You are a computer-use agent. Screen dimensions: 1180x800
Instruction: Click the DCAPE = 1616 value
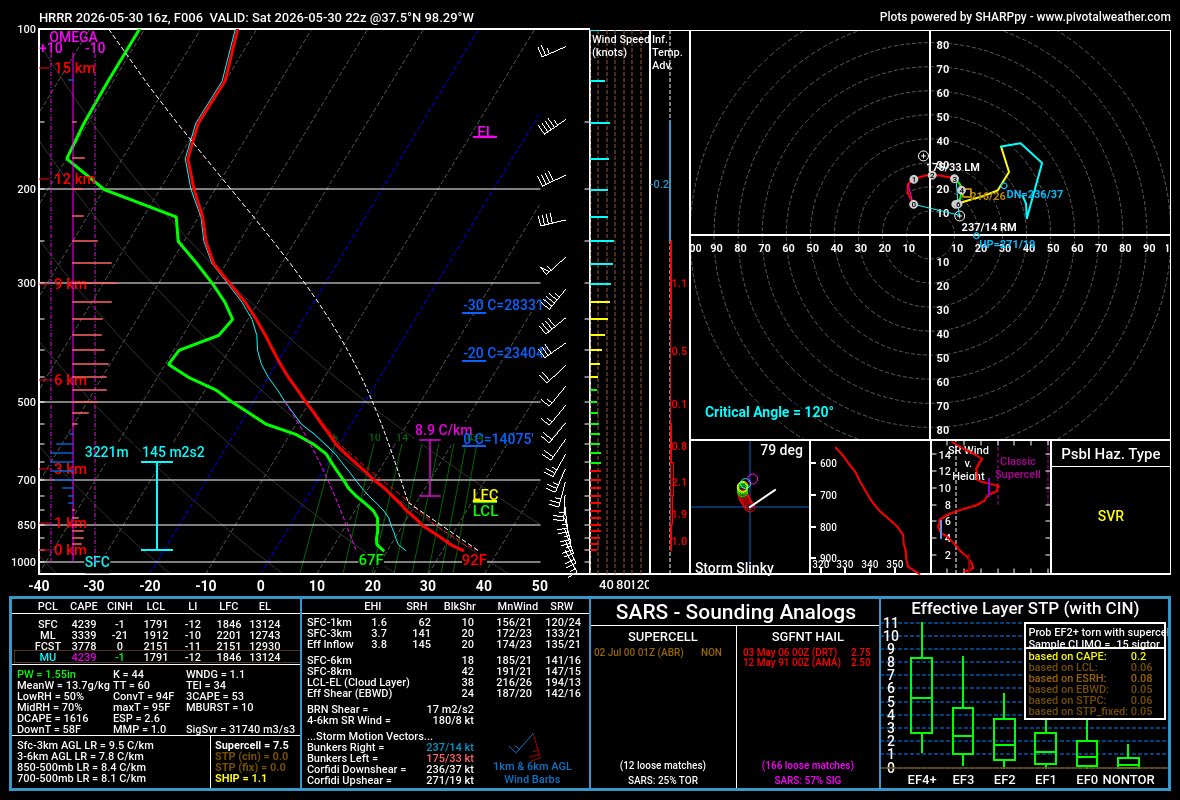[52, 718]
